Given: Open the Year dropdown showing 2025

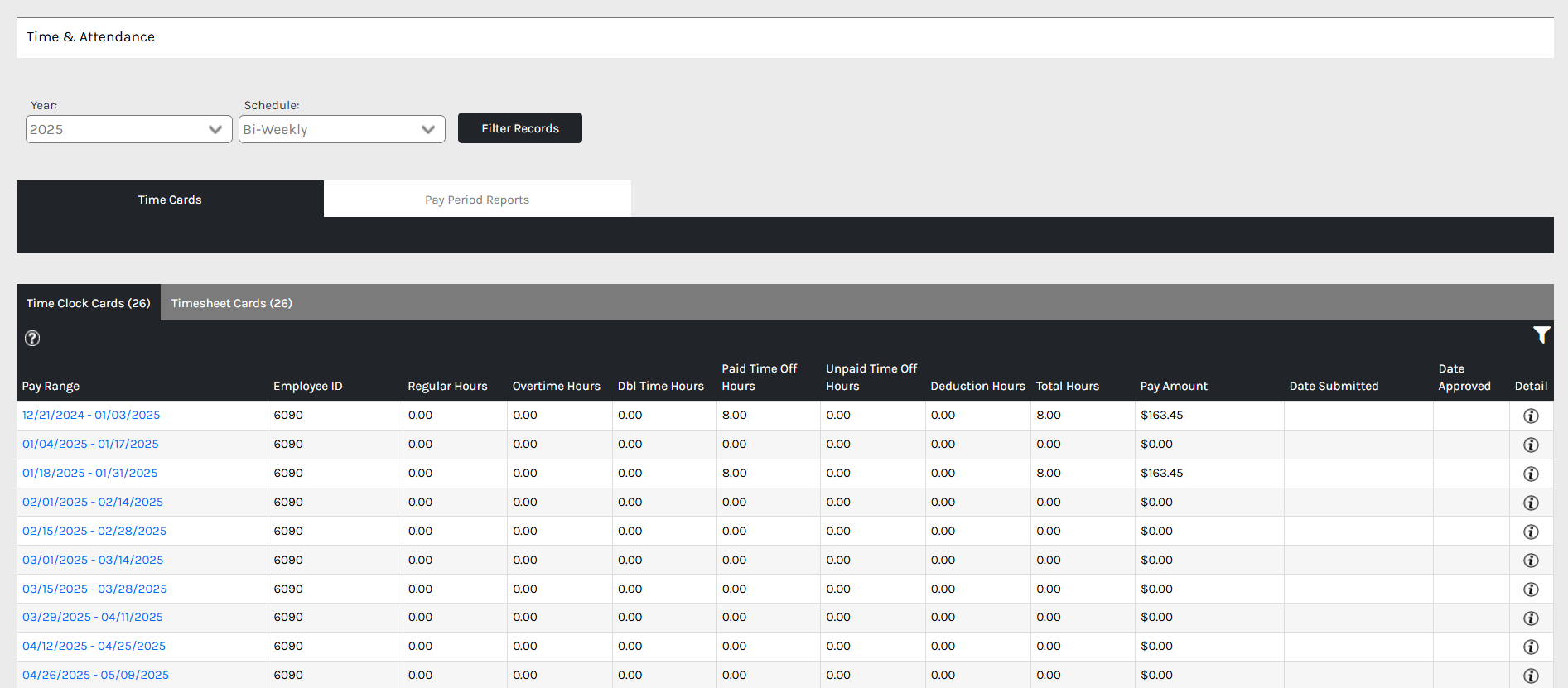Looking at the screenshot, I should pos(129,129).
